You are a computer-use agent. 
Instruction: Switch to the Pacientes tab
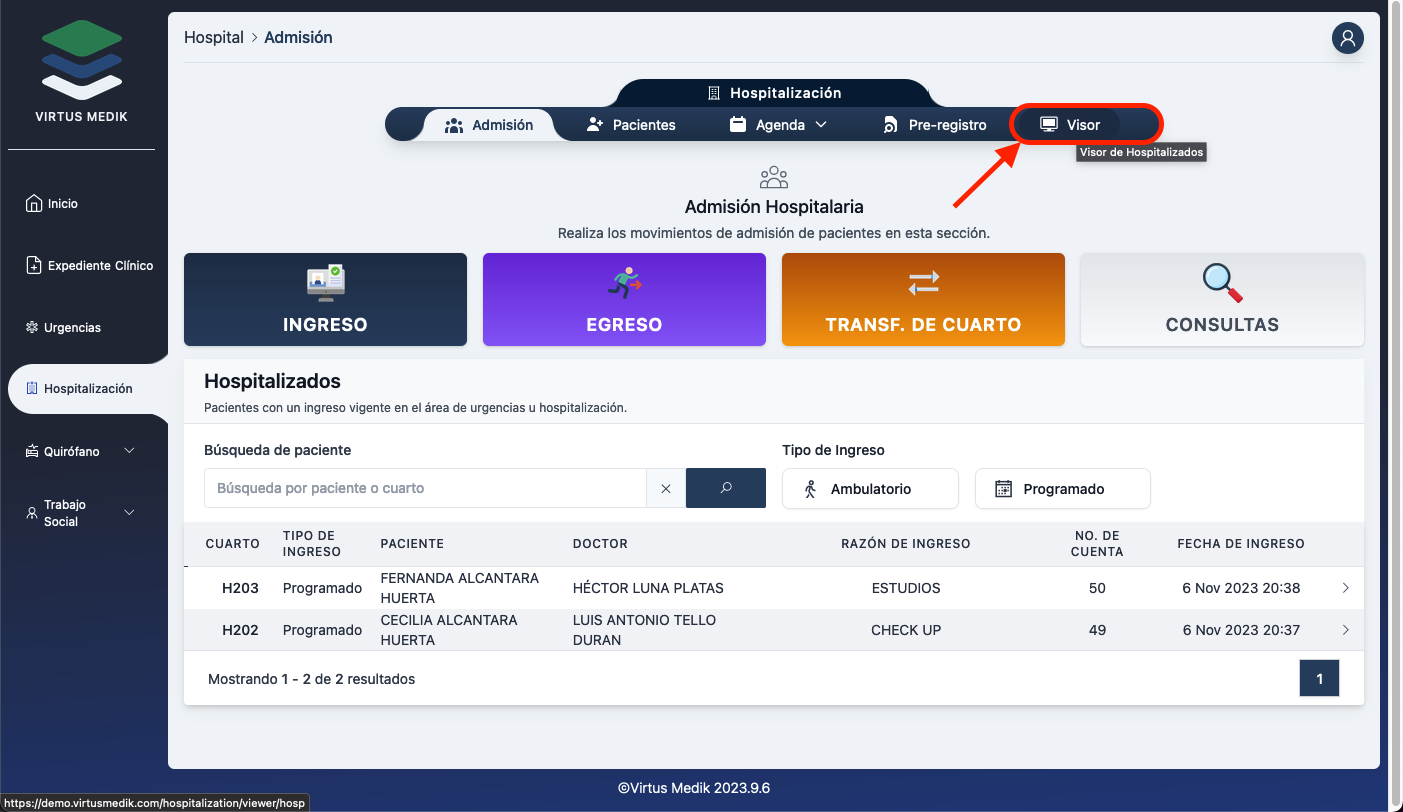pyautogui.click(x=631, y=125)
